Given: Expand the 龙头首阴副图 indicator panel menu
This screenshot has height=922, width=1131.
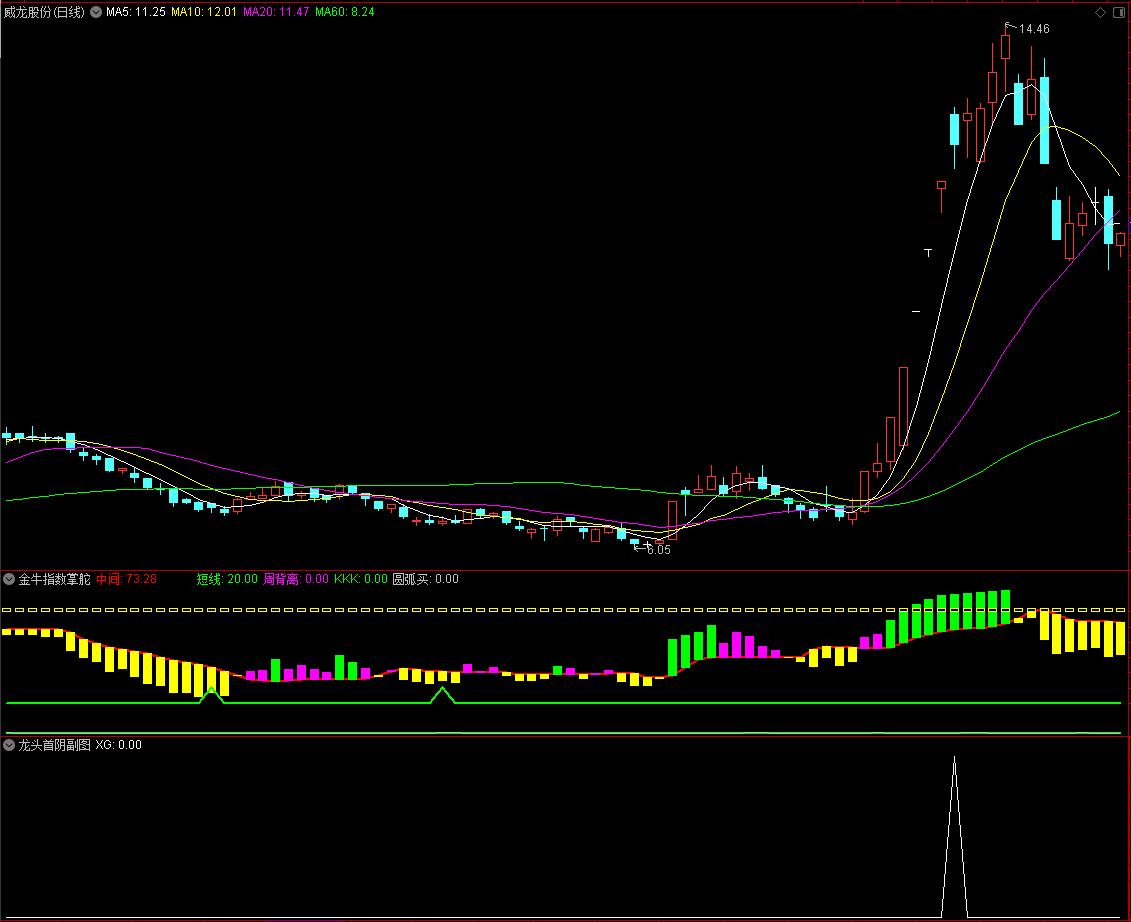Looking at the screenshot, I should (x=9, y=745).
